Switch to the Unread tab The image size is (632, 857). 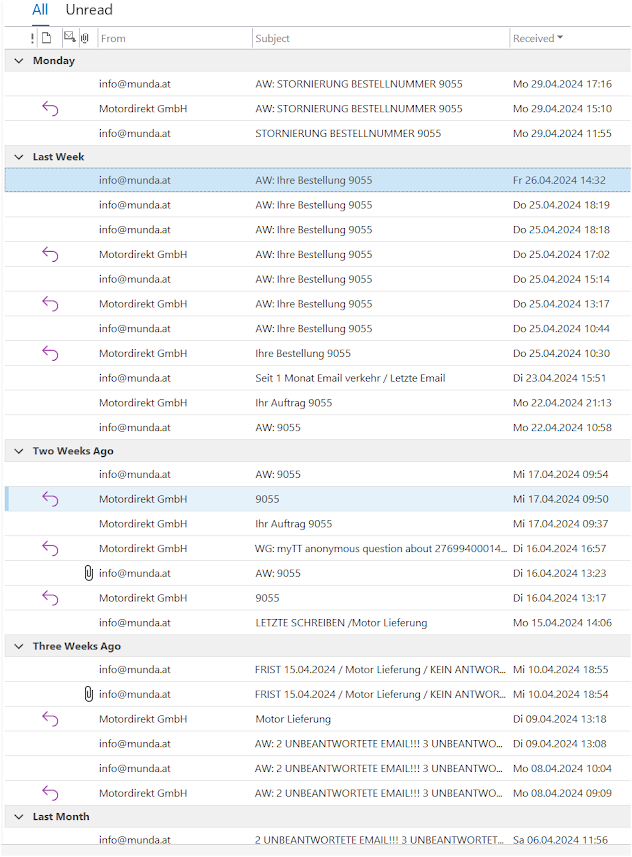[x=89, y=10]
